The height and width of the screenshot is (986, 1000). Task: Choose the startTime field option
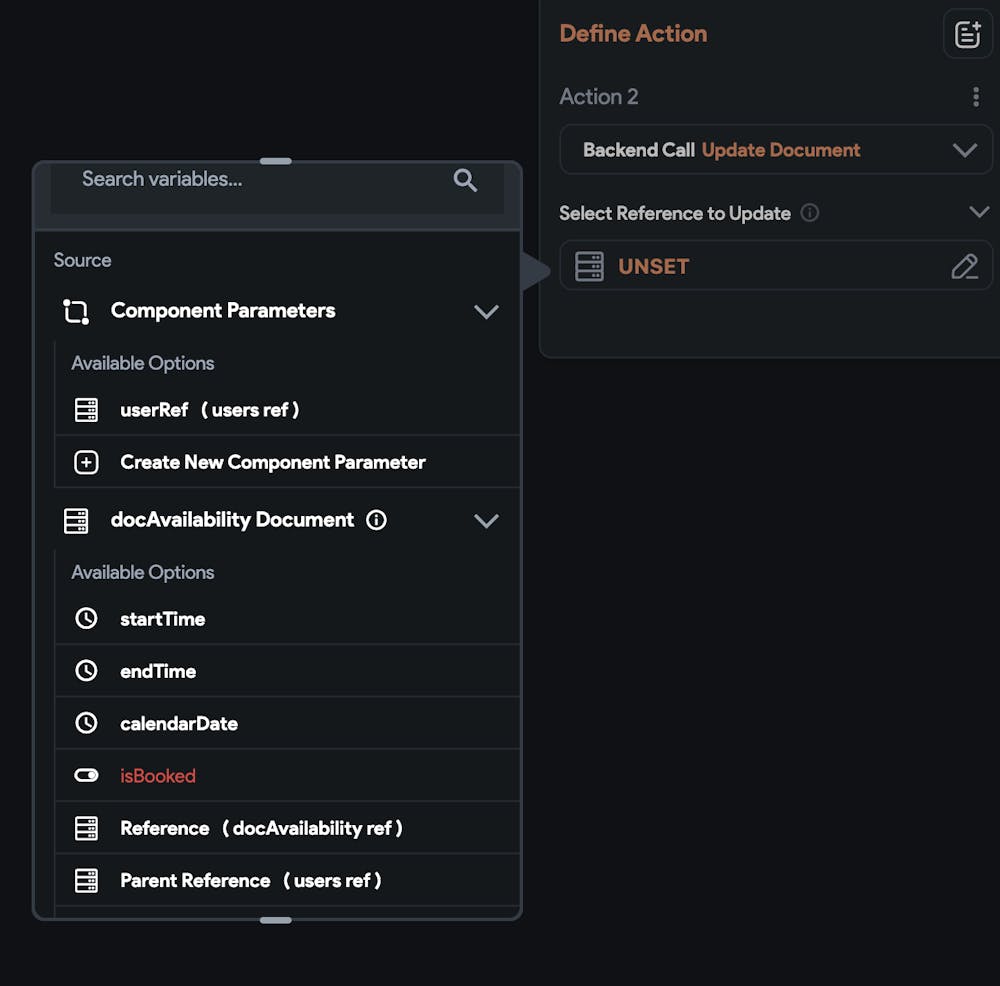(163, 619)
